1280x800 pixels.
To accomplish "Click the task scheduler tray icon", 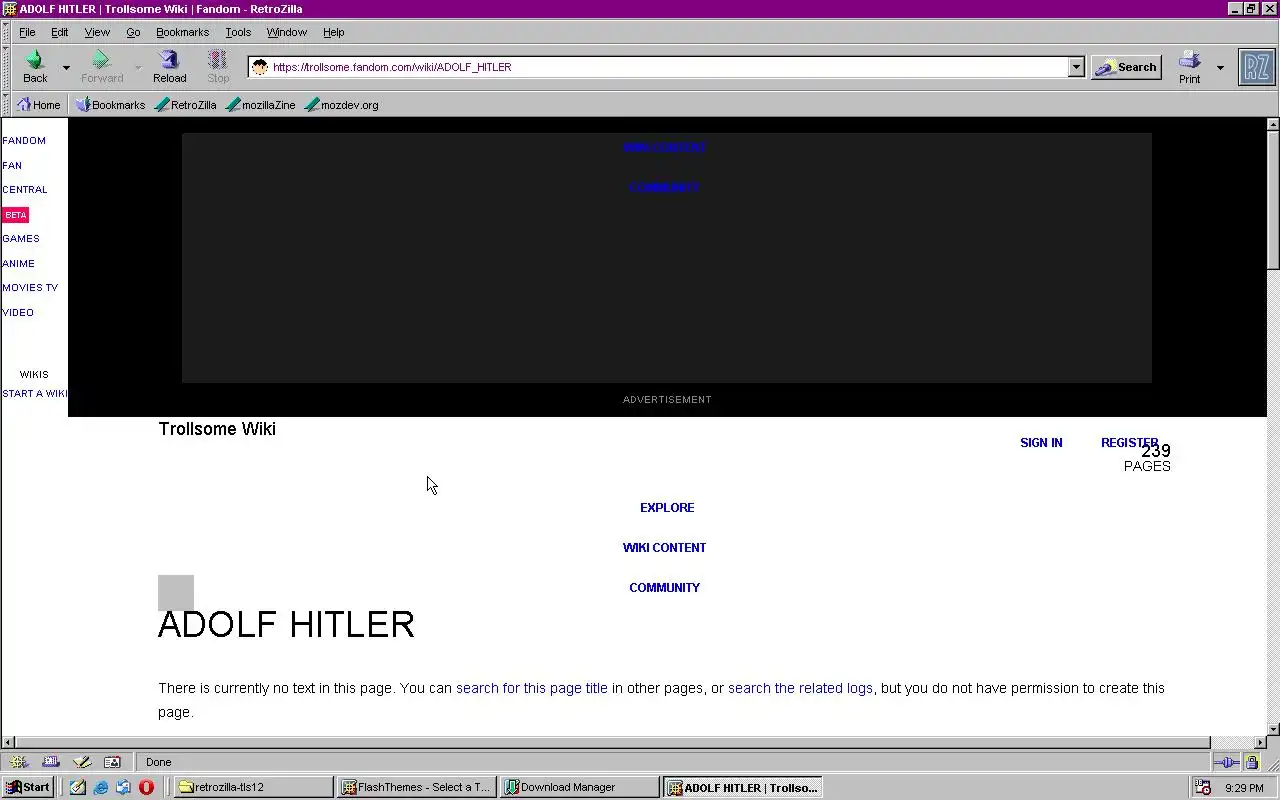I will (1204, 788).
